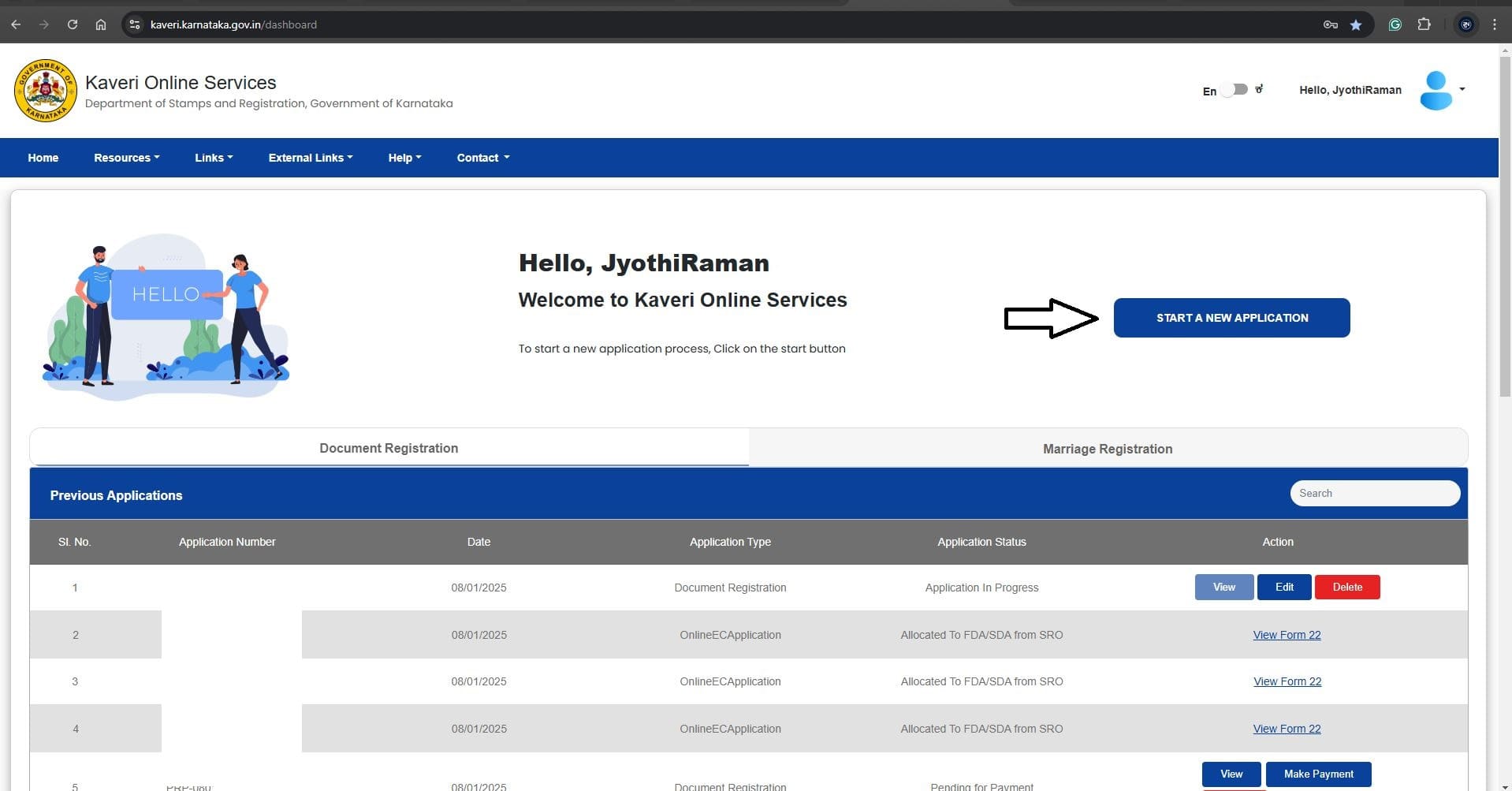Viewport: 1512px width, 791px height.
Task: Toggle language from English to Kannada
Action: pos(1235,90)
